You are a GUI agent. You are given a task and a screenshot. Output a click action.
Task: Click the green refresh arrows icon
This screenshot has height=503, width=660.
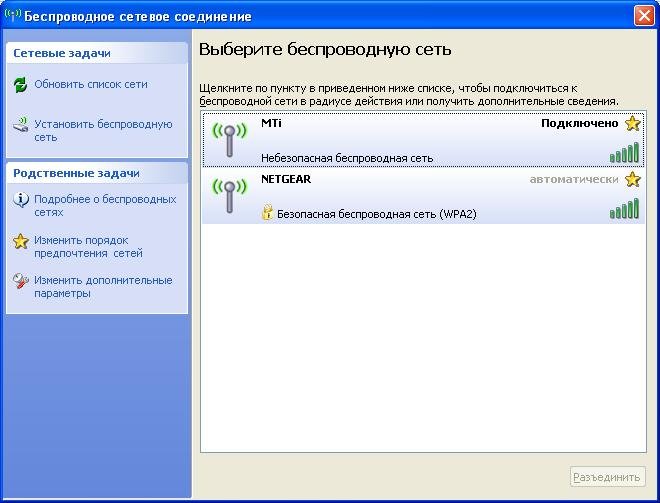click(20, 85)
